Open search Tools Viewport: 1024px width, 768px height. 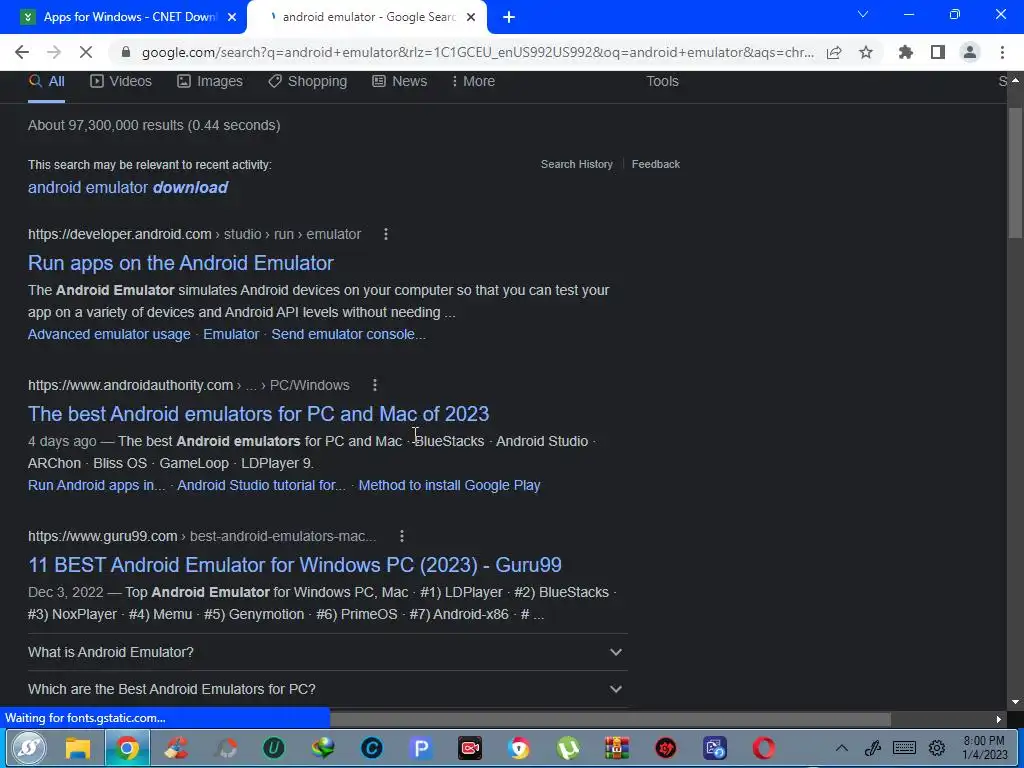[662, 81]
